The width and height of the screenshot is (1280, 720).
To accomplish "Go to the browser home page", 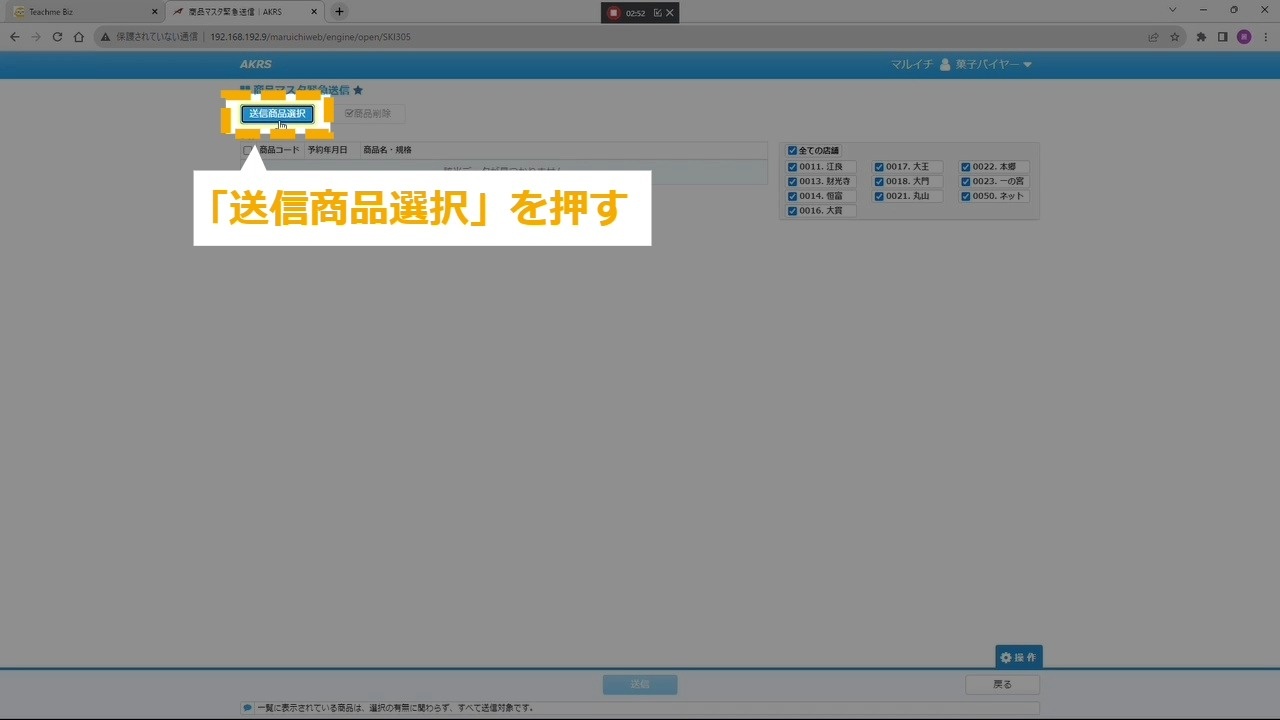I will pyautogui.click(x=79, y=37).
